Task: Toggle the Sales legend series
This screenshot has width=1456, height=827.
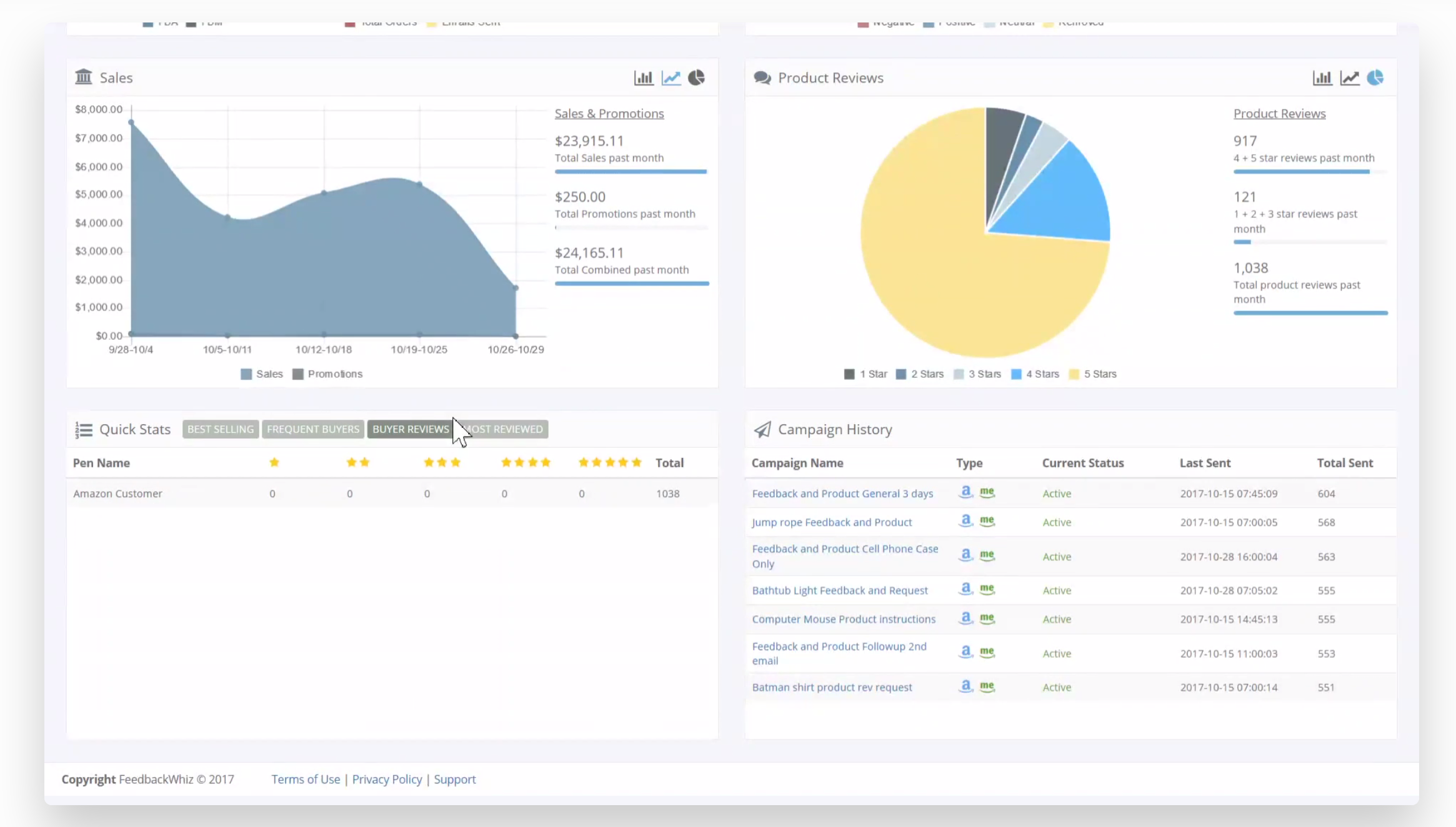Action: tap(262, 374)
